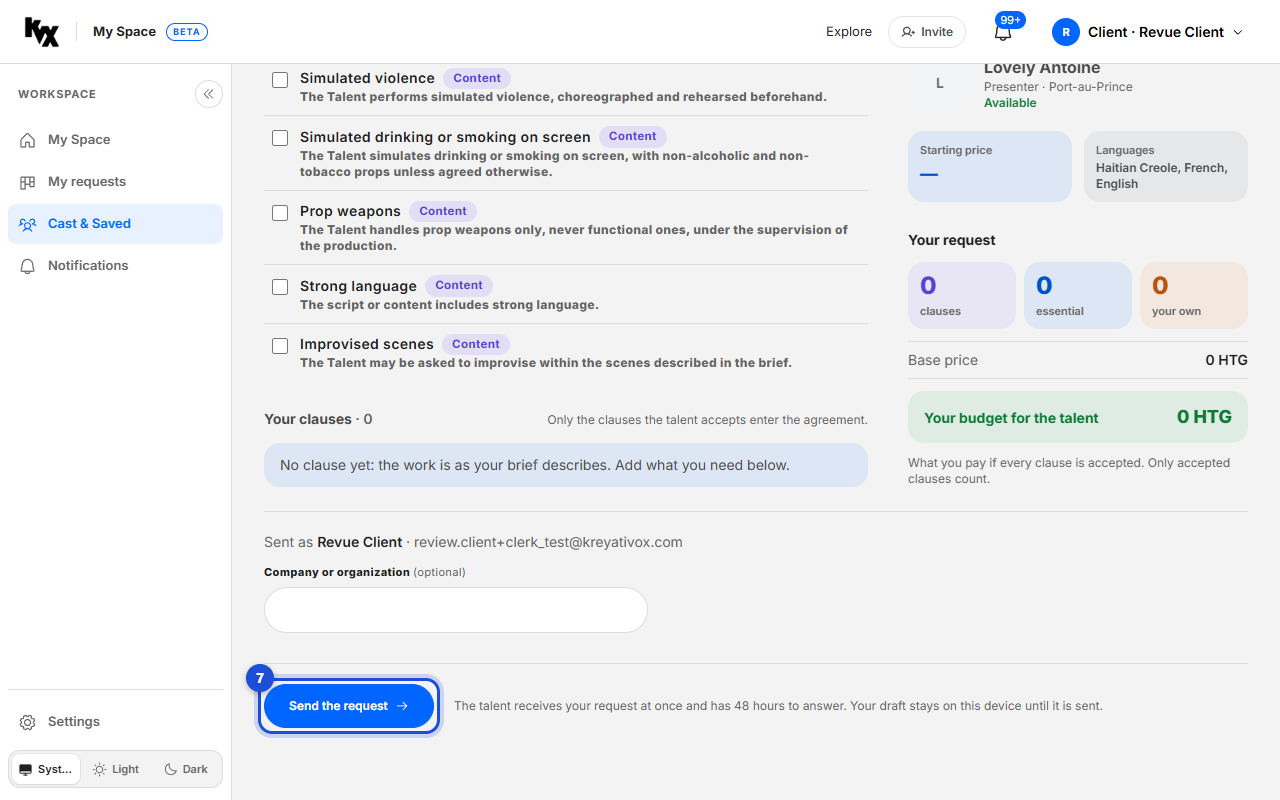Open the Explore link
The height and width of the screenshot is (800, 1280).
[x=849, y=32]
